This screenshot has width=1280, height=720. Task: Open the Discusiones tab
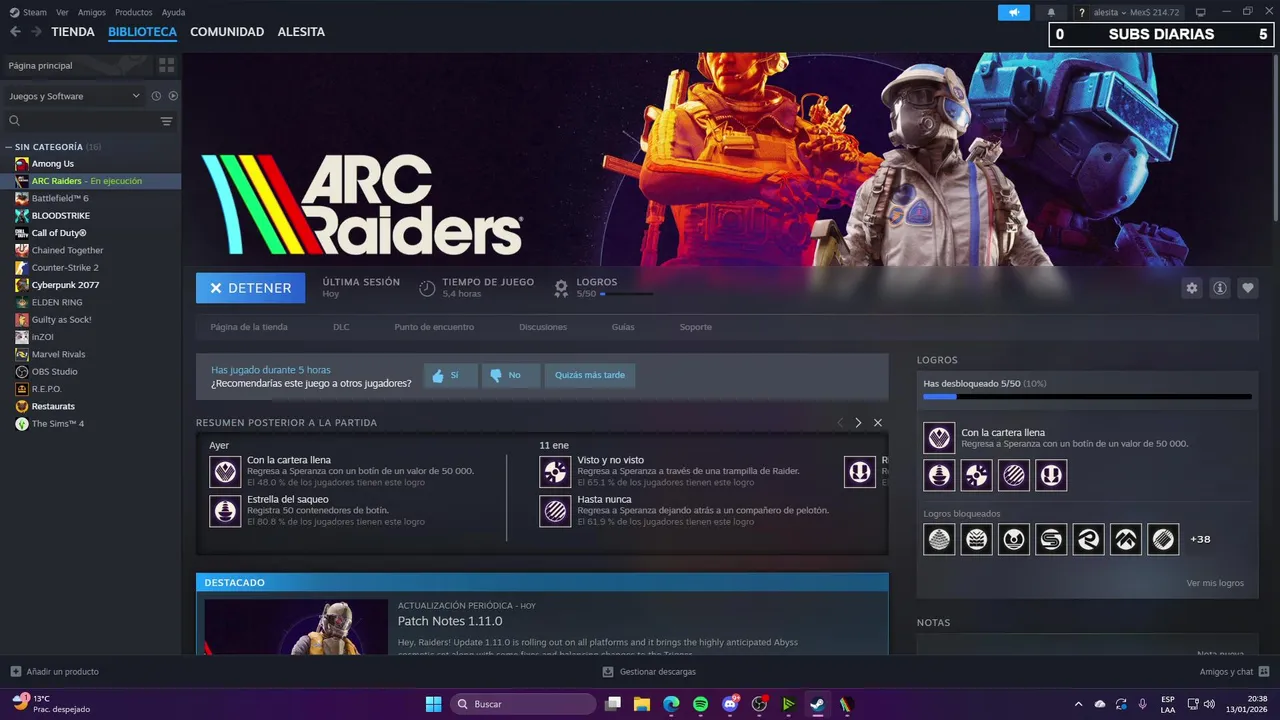543,327
